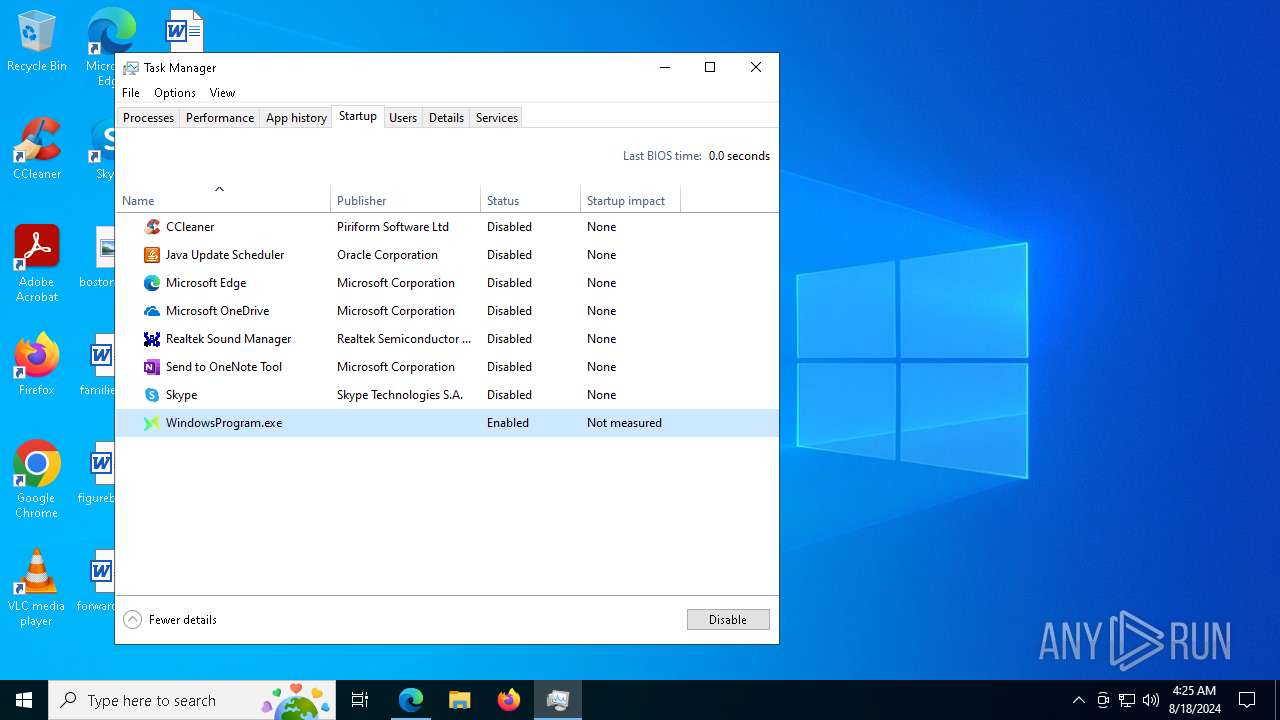
Task: Open the View menu
Action: [222, 93]
